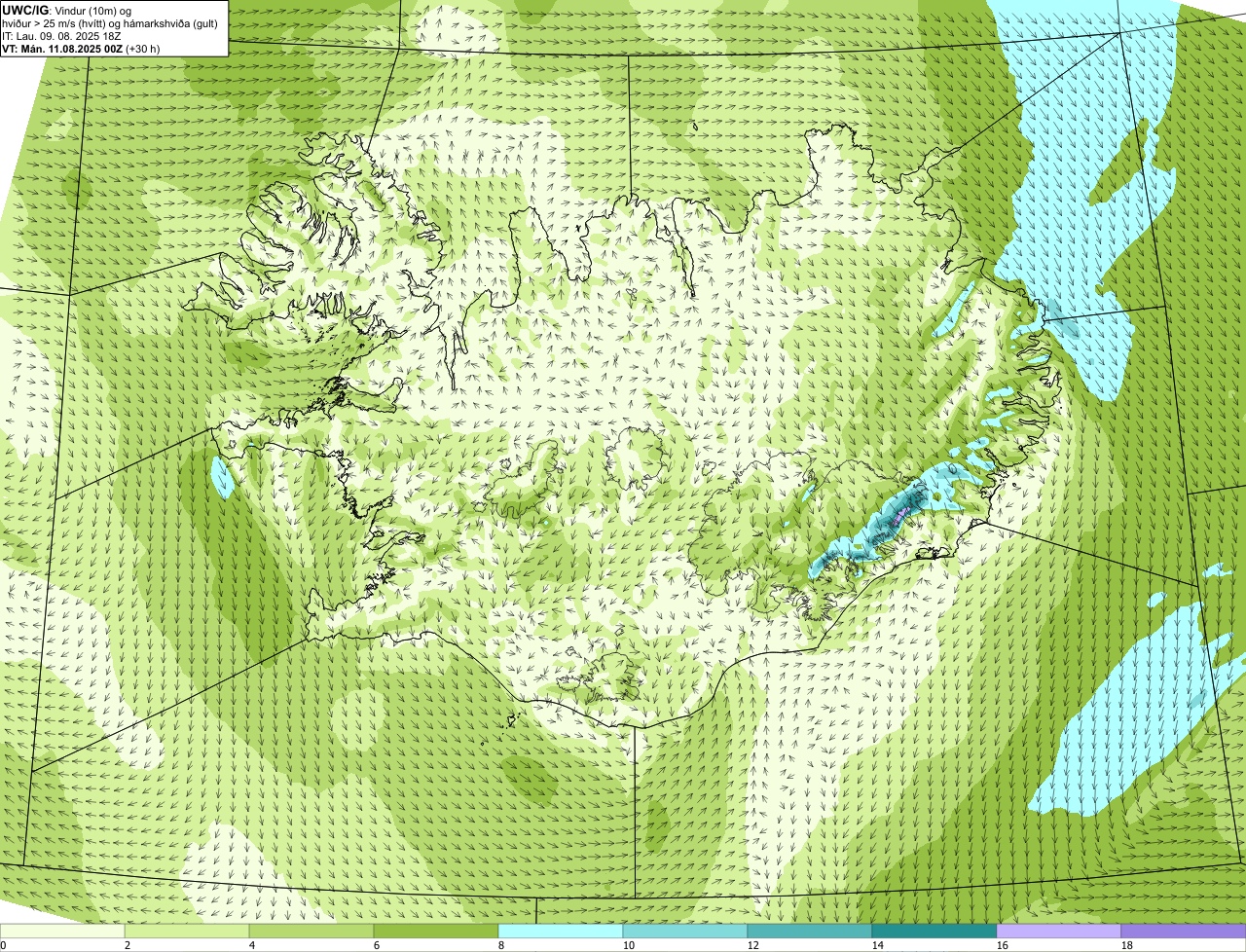Viewport: 1246px width, 952px height.
Task: Click the 4–6 m/s green legend swatch
Action: coord(311,931)
